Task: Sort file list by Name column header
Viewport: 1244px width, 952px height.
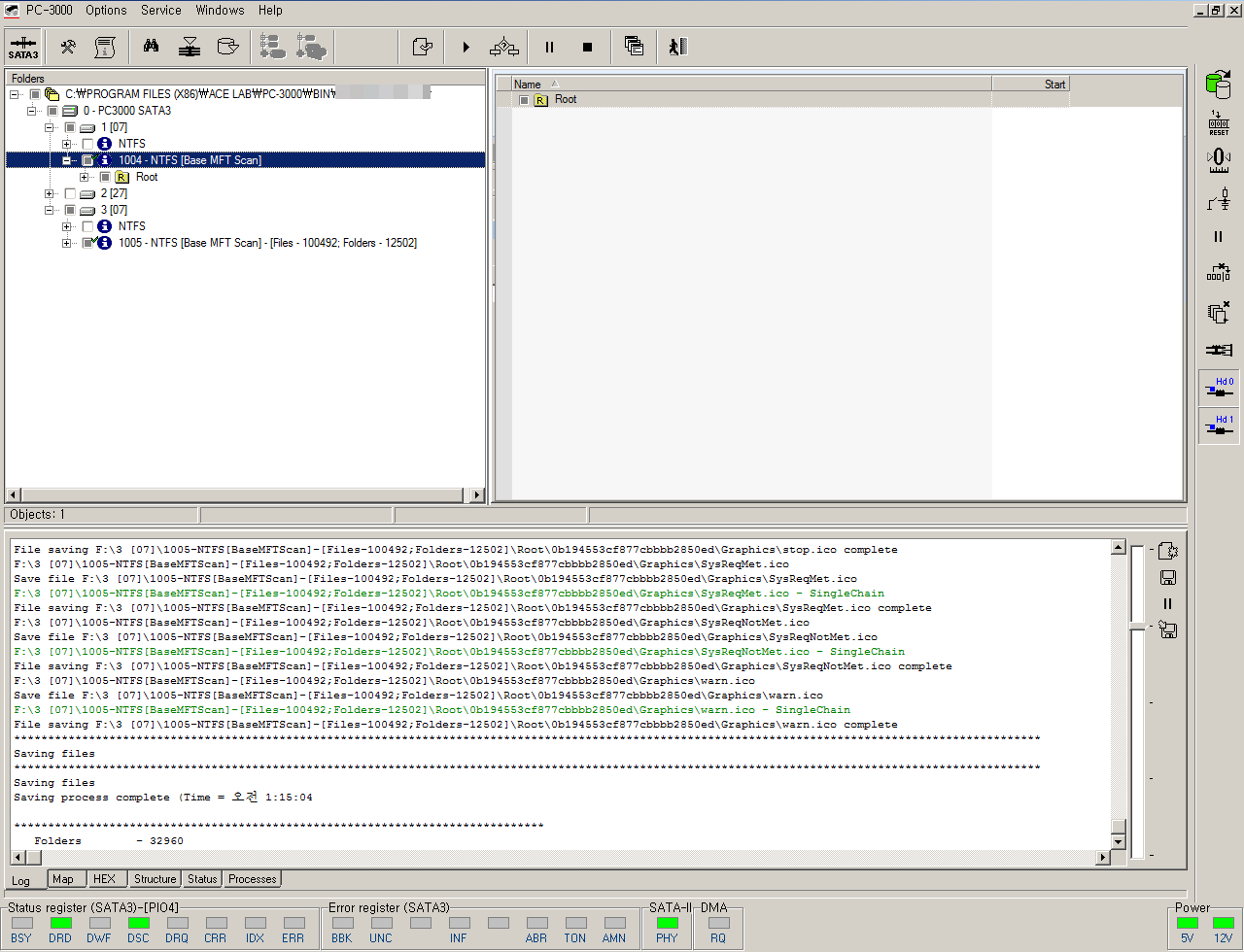Action: click(751, 85)
